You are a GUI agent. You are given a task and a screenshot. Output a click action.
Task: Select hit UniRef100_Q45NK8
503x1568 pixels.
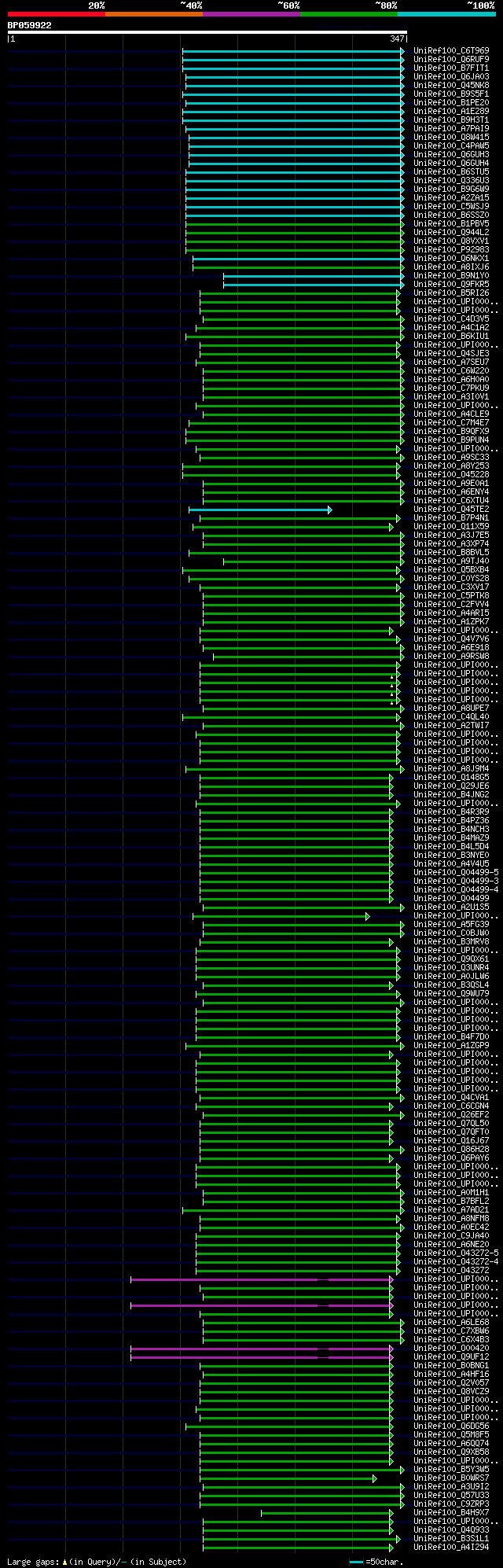click(x=451, y=85)
